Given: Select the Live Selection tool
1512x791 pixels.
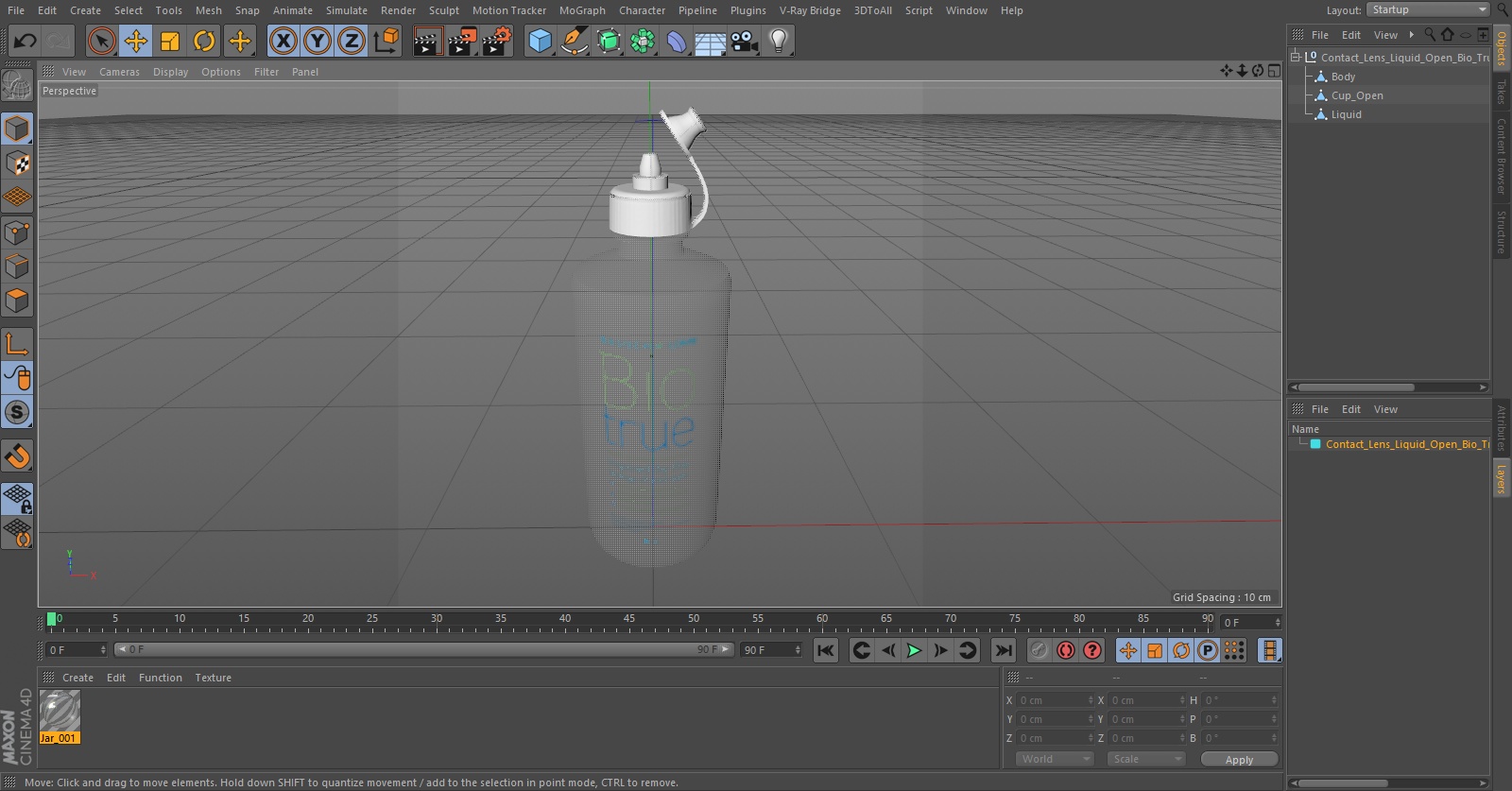Looking at the screenshot, I should pyautogui.click(x=101, y=41).
